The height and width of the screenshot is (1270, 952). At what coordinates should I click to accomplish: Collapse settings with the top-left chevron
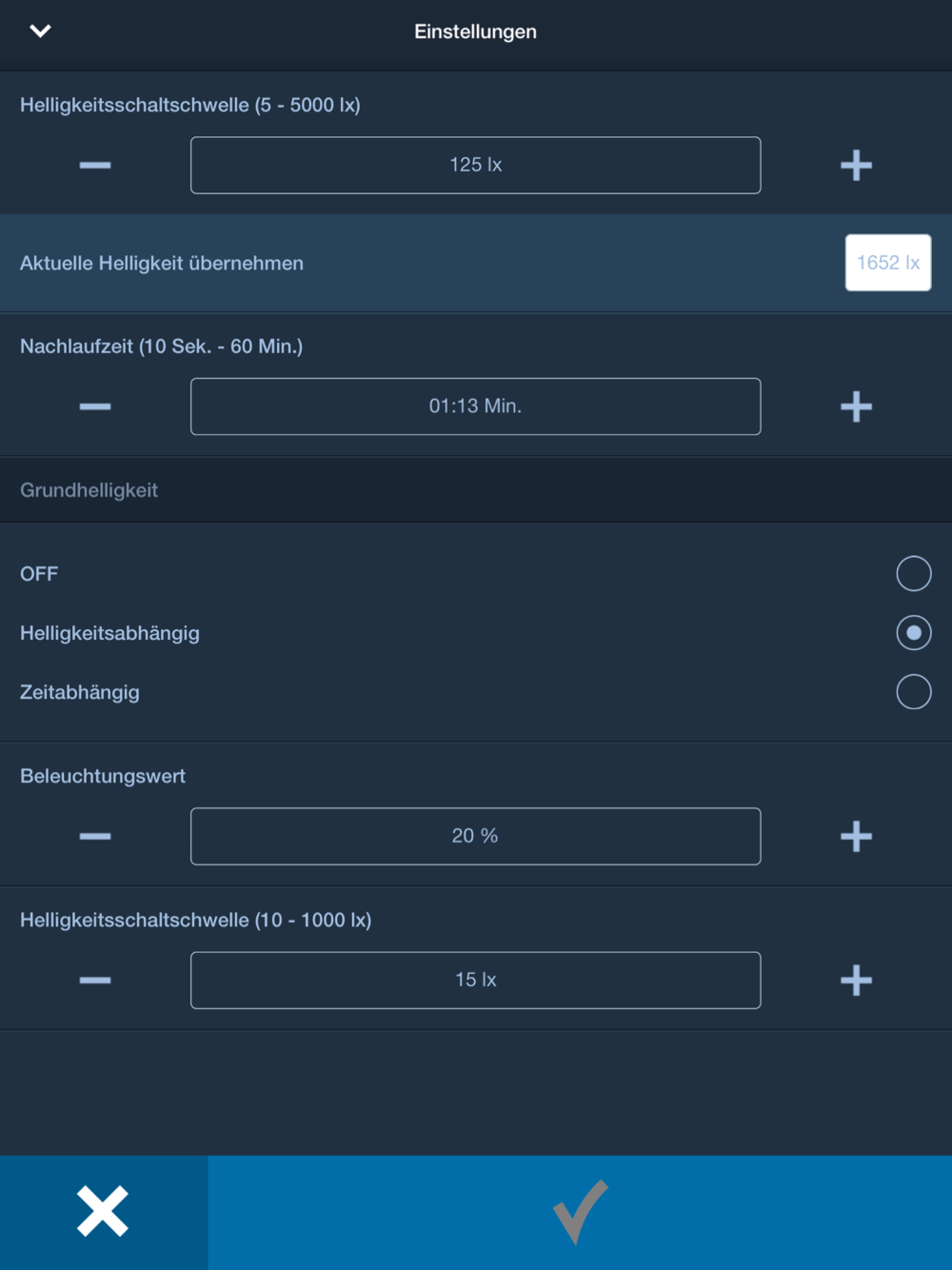coord(40,31)
